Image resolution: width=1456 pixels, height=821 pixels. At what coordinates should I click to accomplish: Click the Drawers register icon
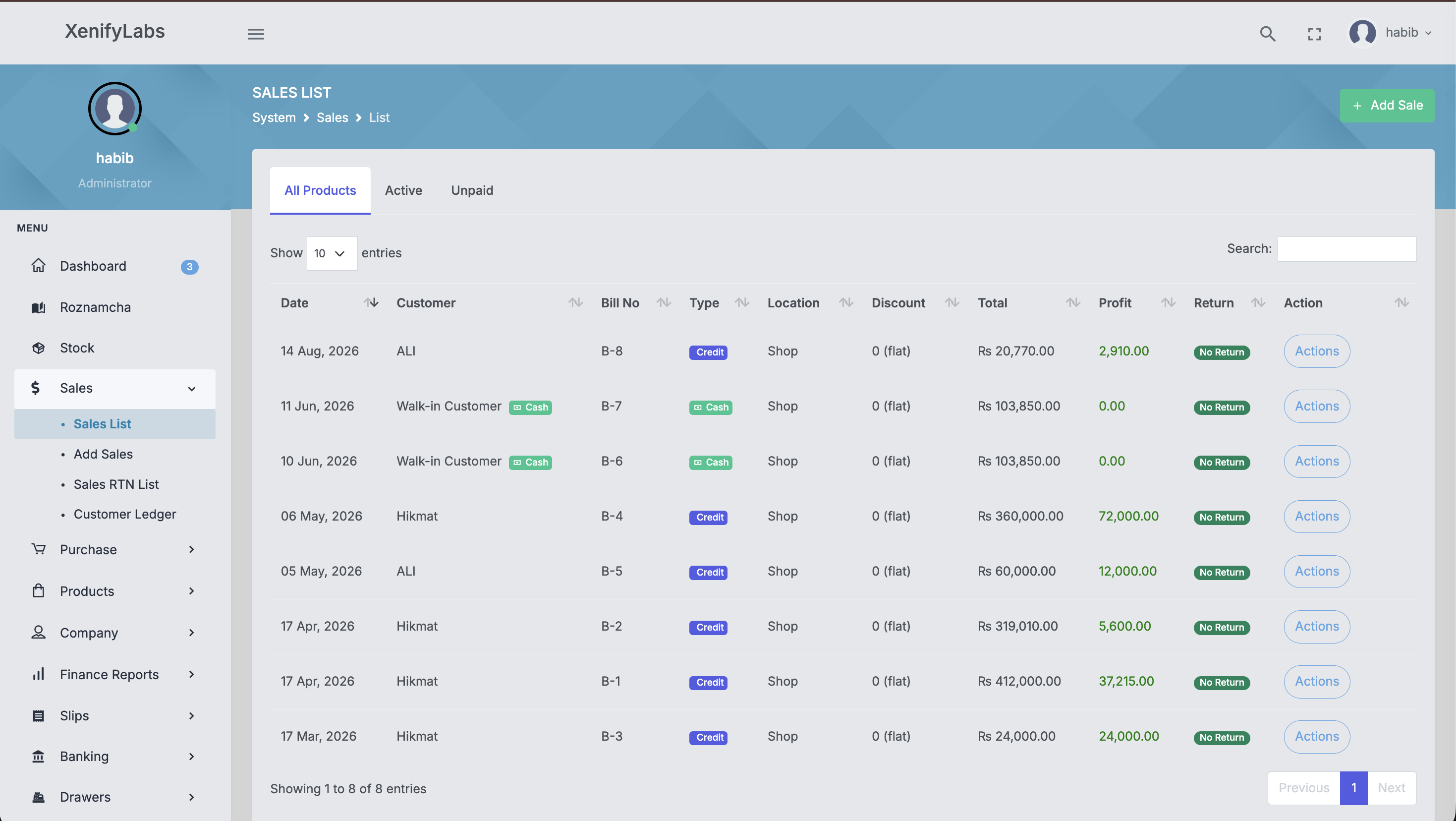tap(38, 797)
